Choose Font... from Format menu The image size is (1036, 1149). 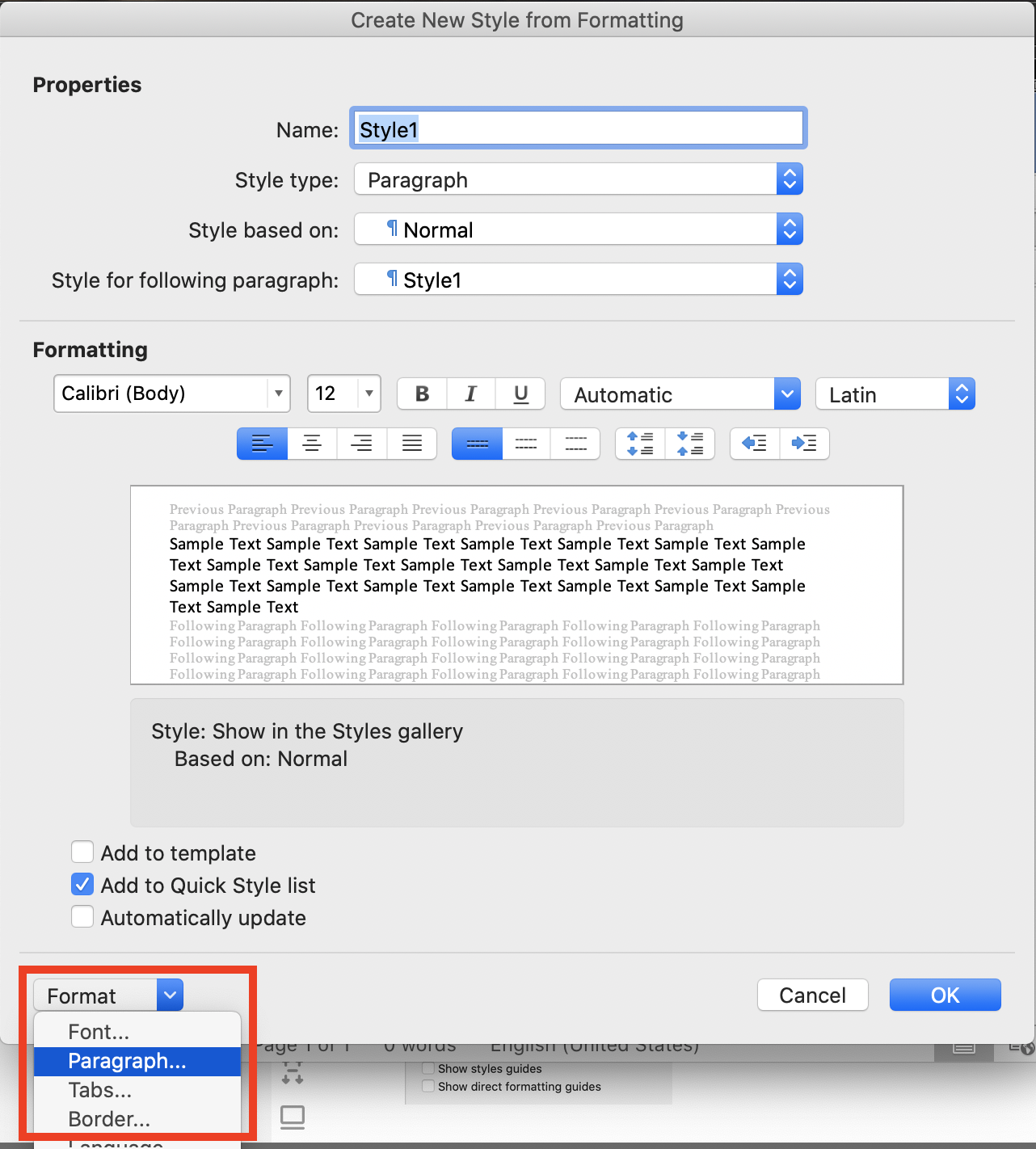pos(137,1032)
